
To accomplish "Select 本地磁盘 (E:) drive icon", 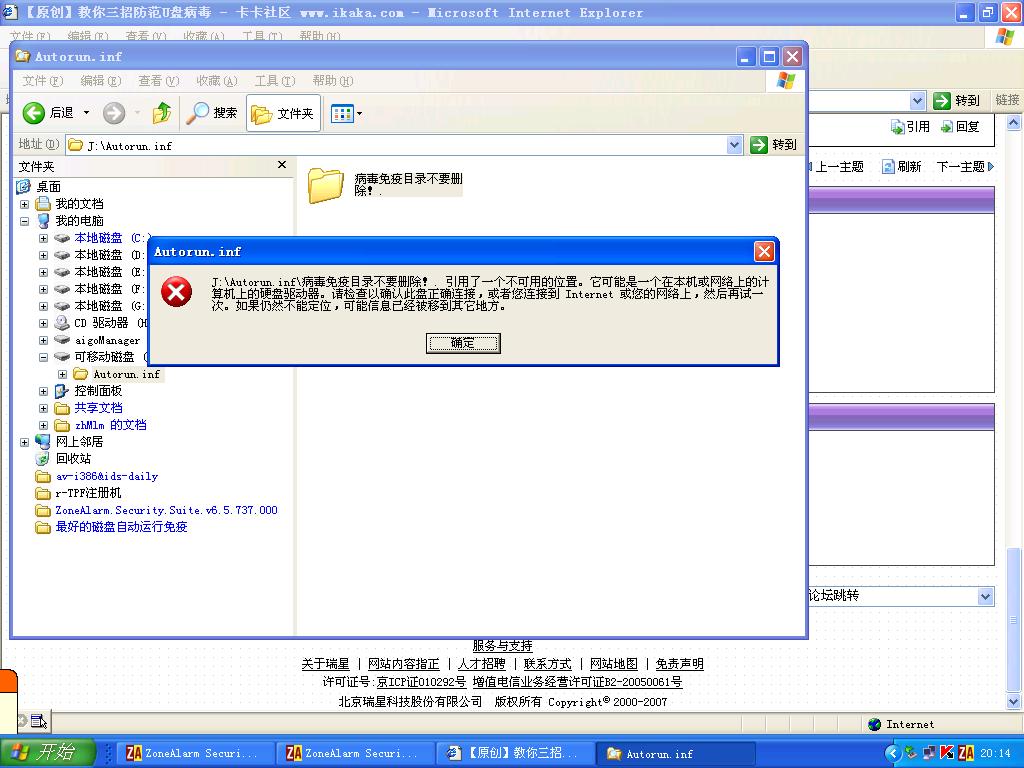I will pyautogui.click(x=62, y=272).
